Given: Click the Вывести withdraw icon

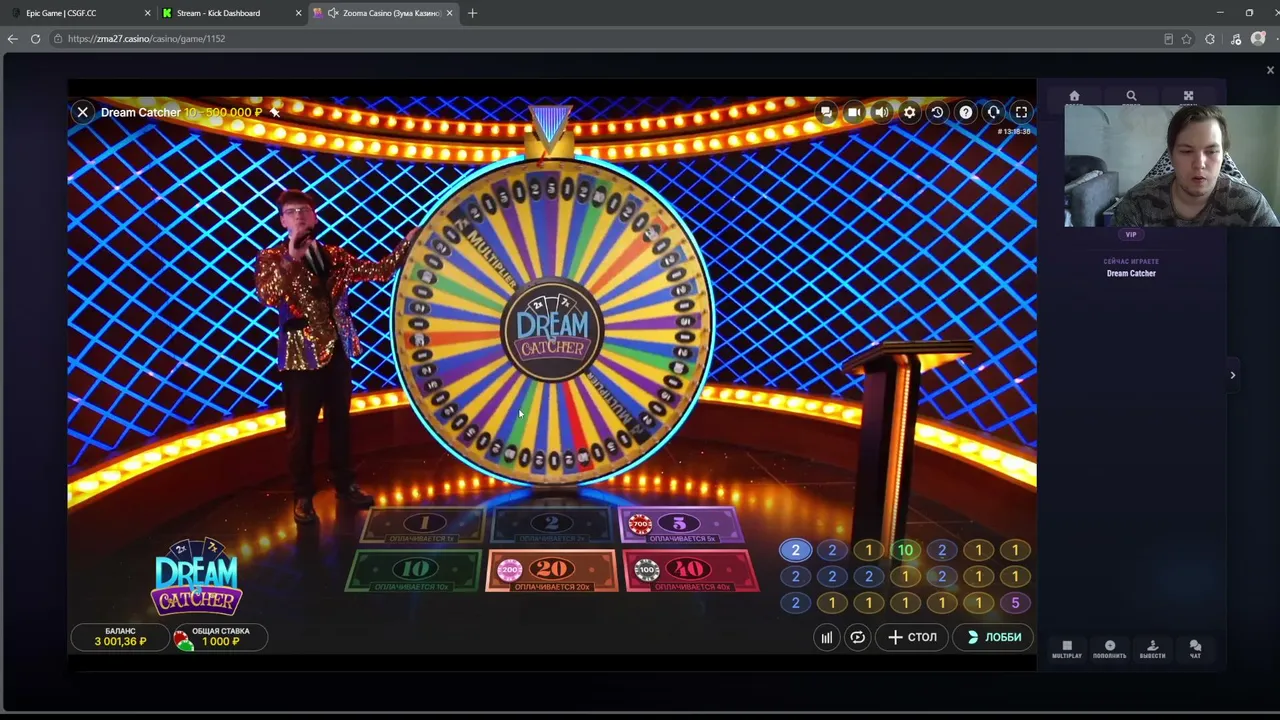Looking at the screenshot, I should [x=1152, y=649].
